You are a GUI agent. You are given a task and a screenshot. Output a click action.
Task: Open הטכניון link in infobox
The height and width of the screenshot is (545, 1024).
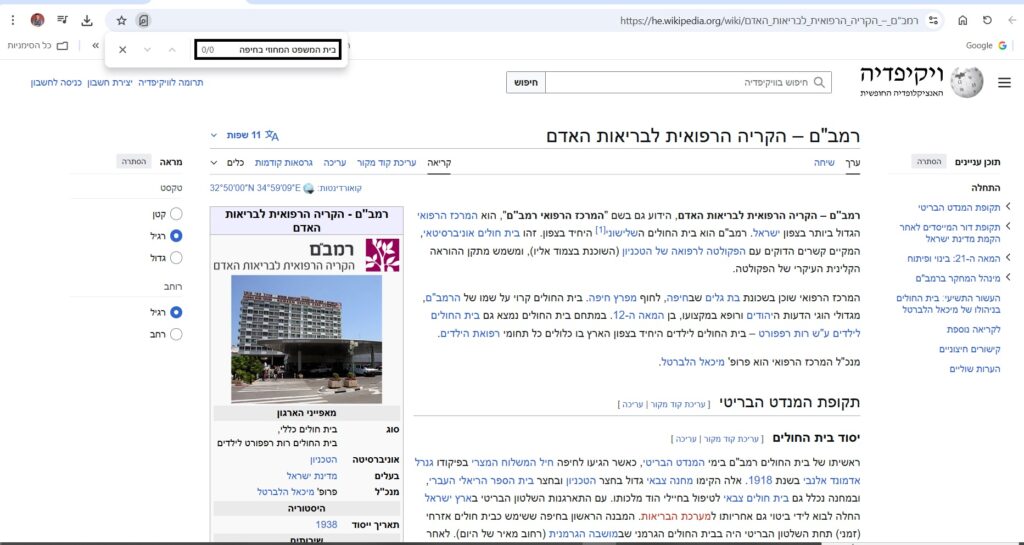pyautogui.click(x=323, y=459)
